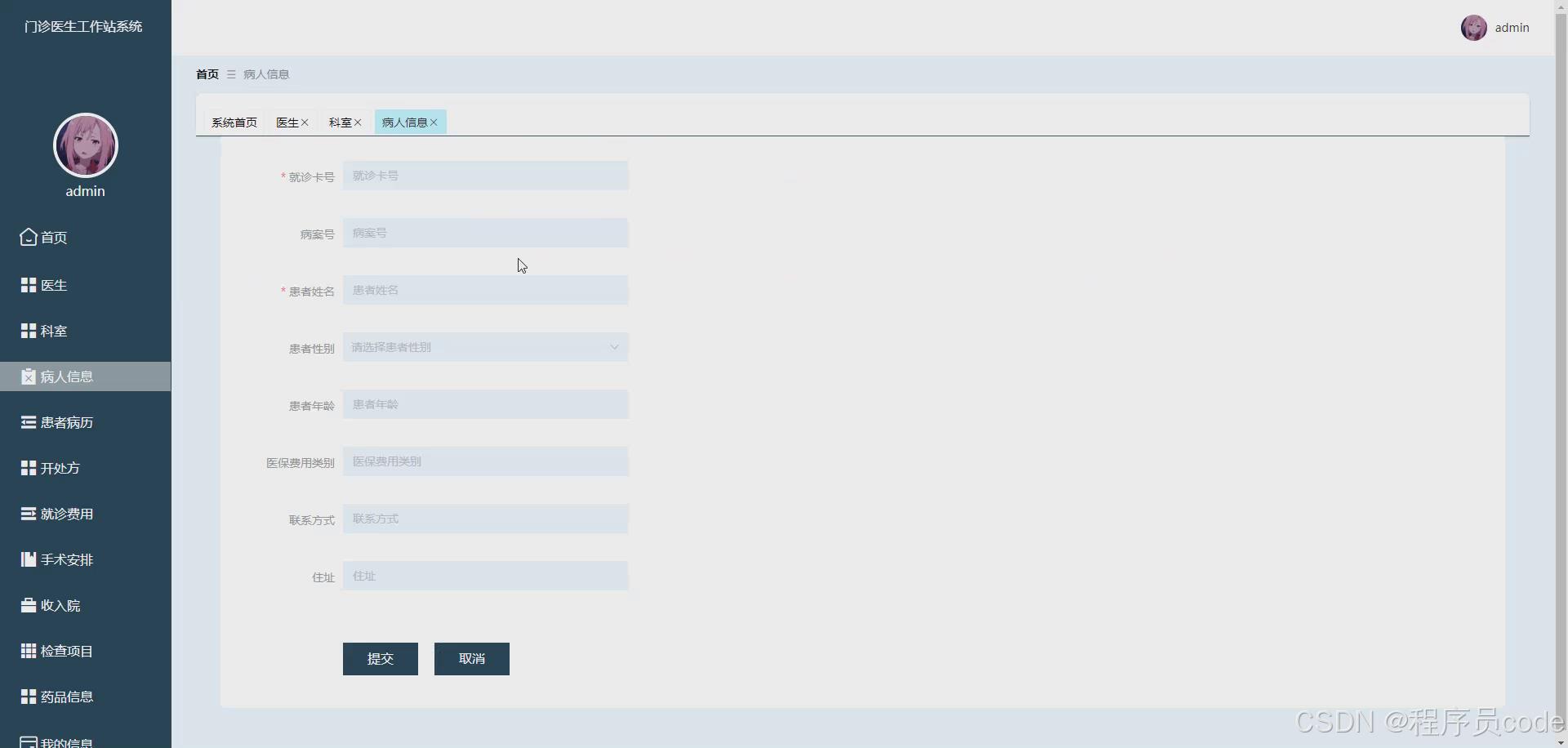Focus the 患者年龄 input field
Viewport: 1568px width, 748px height.
(x=486, y=404)
